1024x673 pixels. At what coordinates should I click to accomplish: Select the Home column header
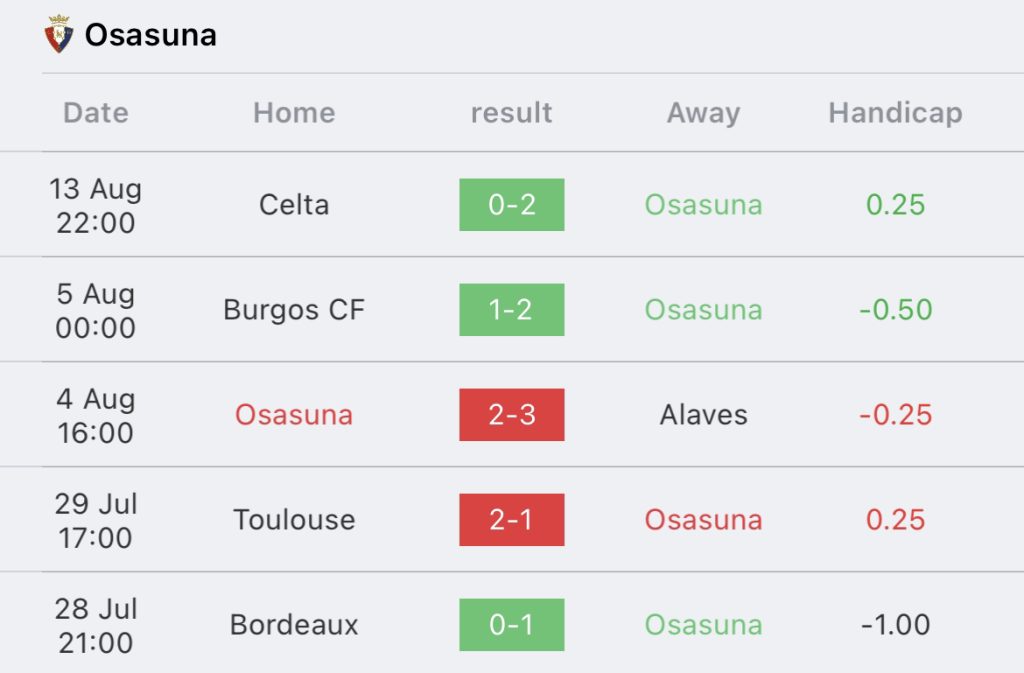294,113
